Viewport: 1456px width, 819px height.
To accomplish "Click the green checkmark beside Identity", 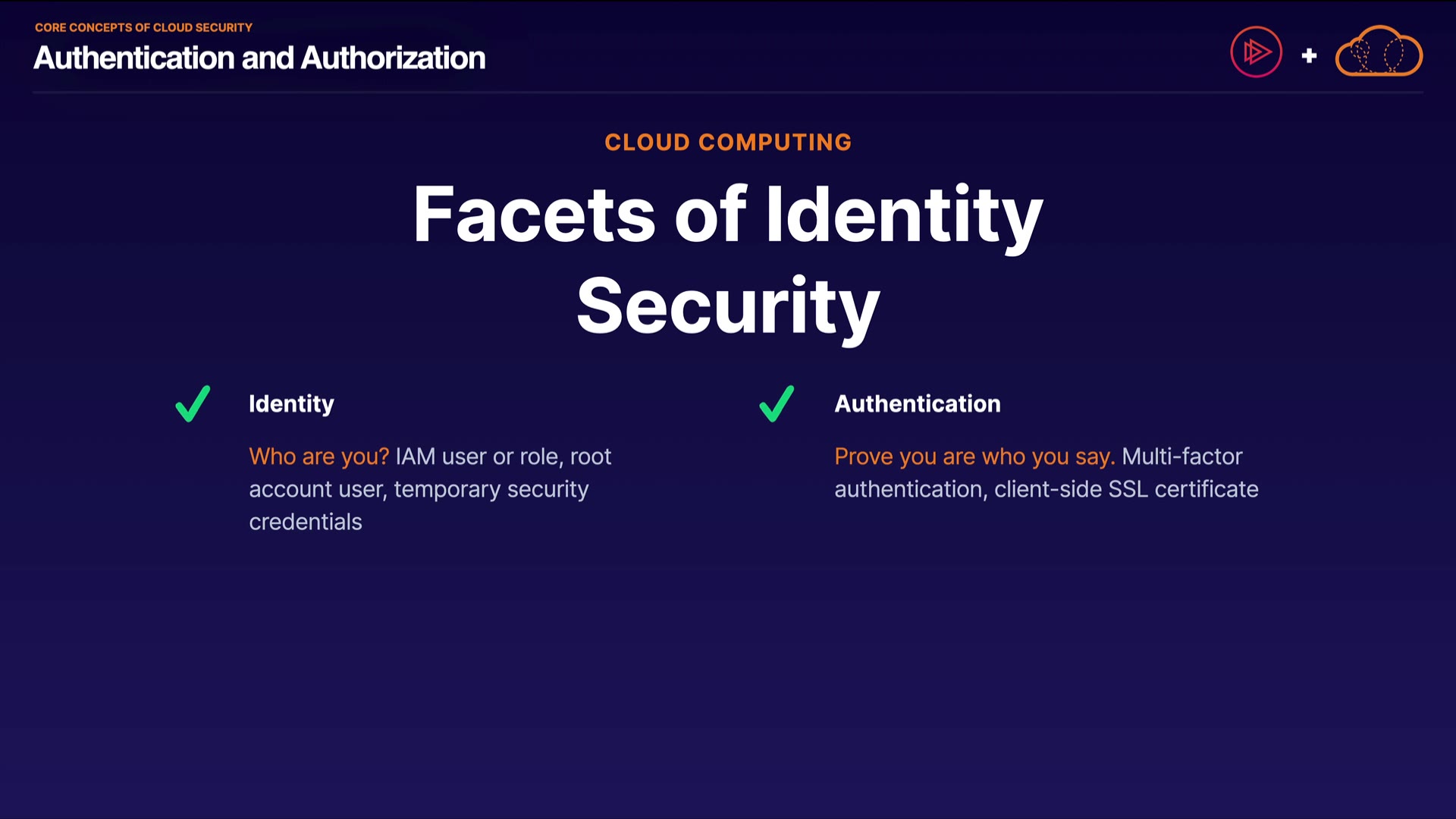I will pos(193,403).
